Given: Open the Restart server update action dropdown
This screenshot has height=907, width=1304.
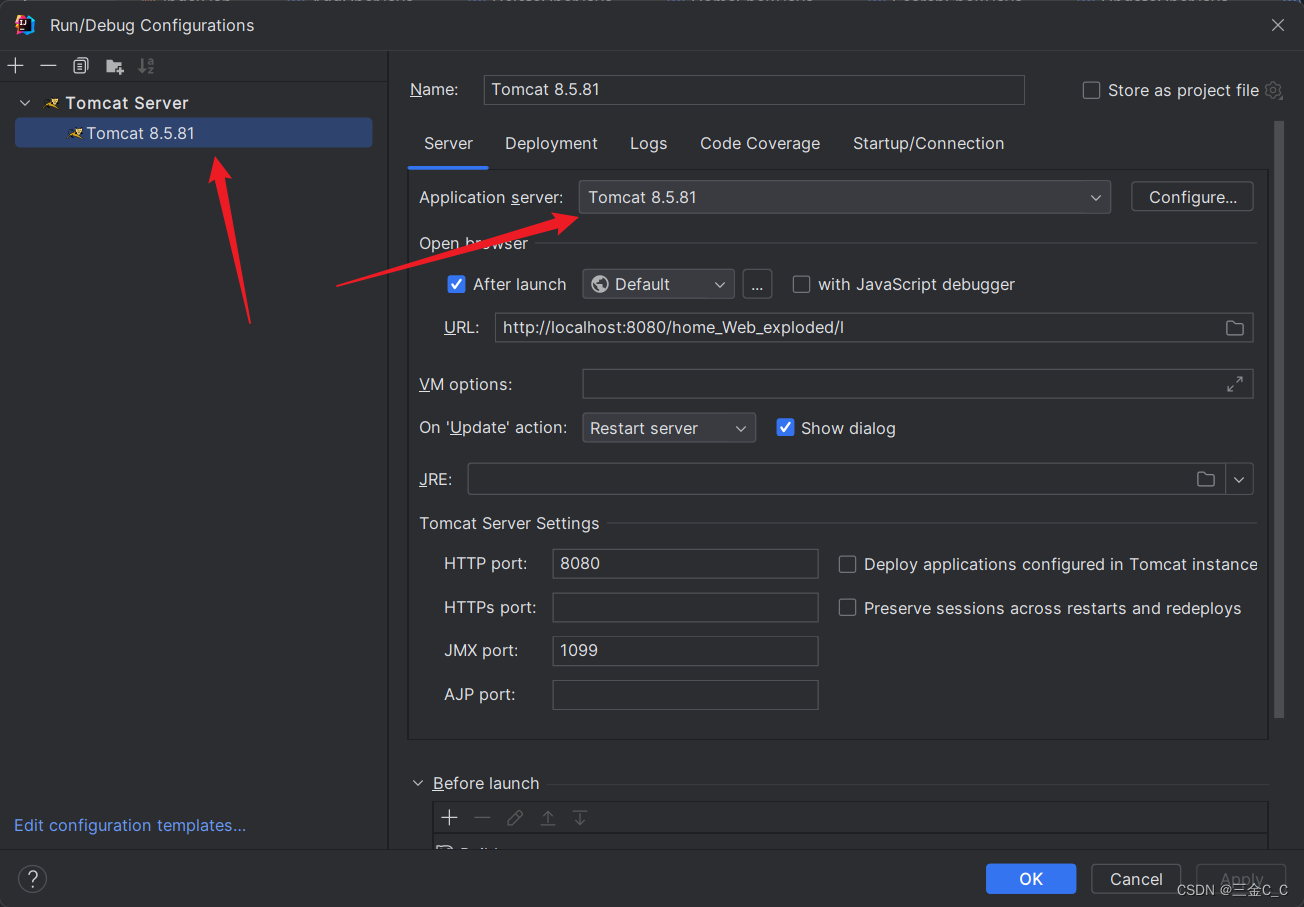Looking at the screenshot, I should pos(669,428).
